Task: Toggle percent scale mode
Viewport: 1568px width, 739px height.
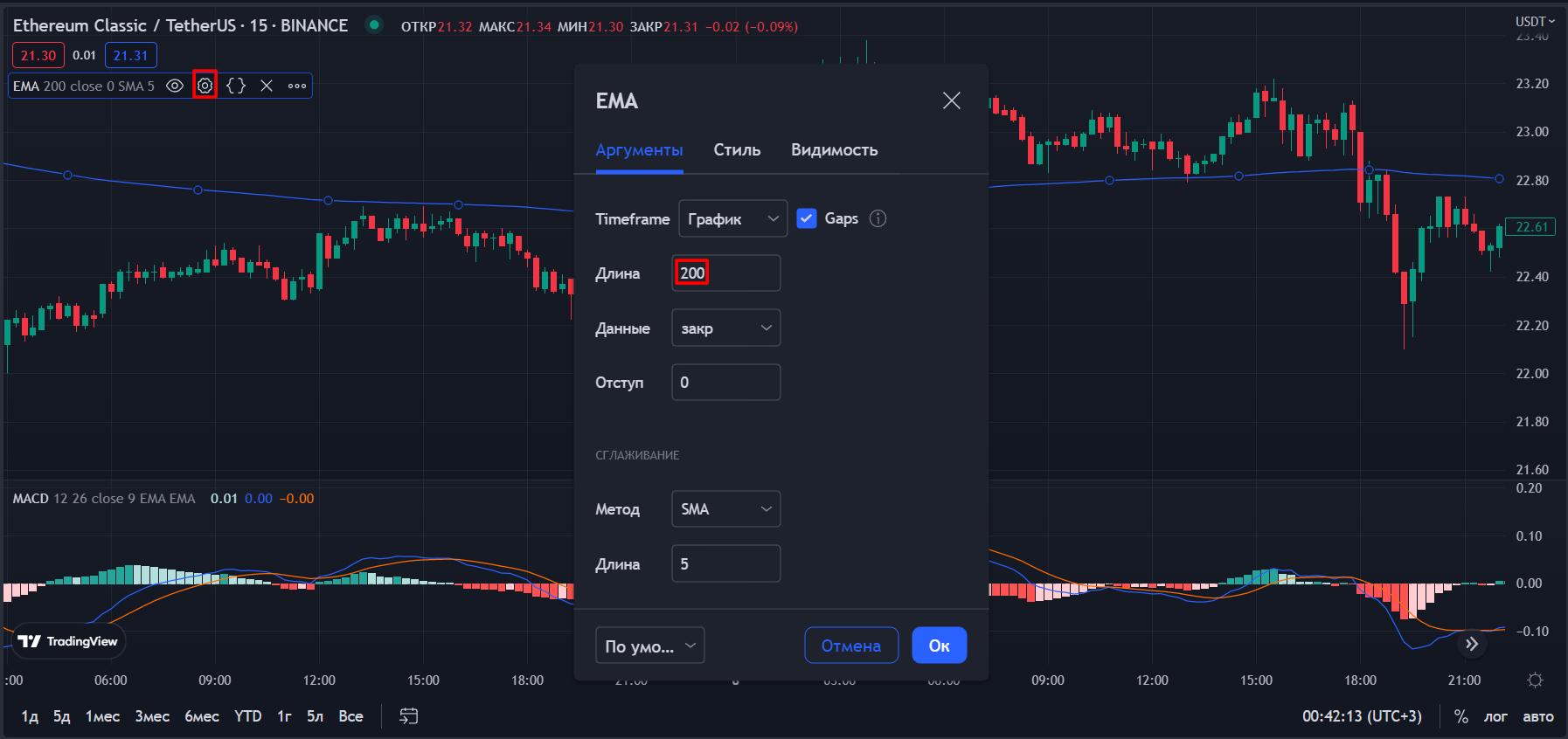Action: pos(1460,716)
